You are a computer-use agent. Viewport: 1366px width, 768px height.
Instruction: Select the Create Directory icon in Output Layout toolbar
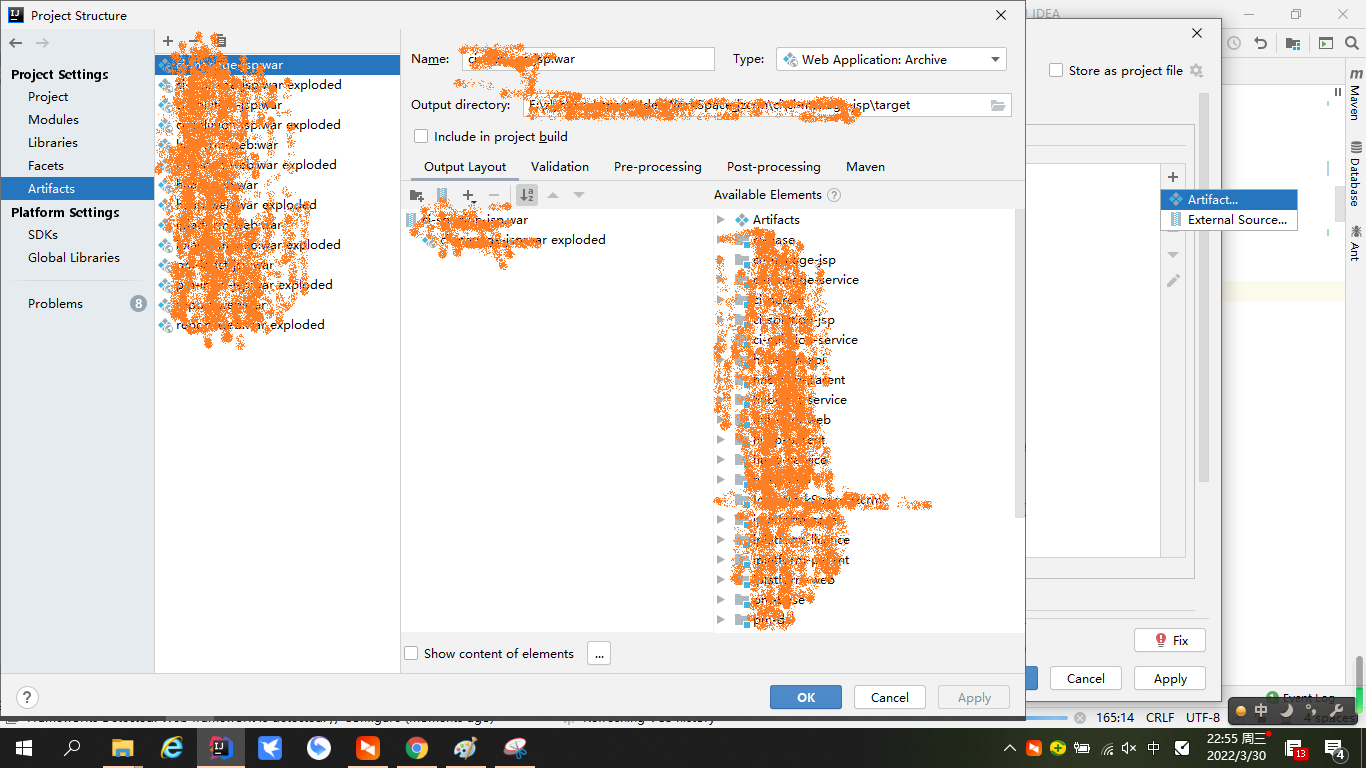click(x=416, y=195)
